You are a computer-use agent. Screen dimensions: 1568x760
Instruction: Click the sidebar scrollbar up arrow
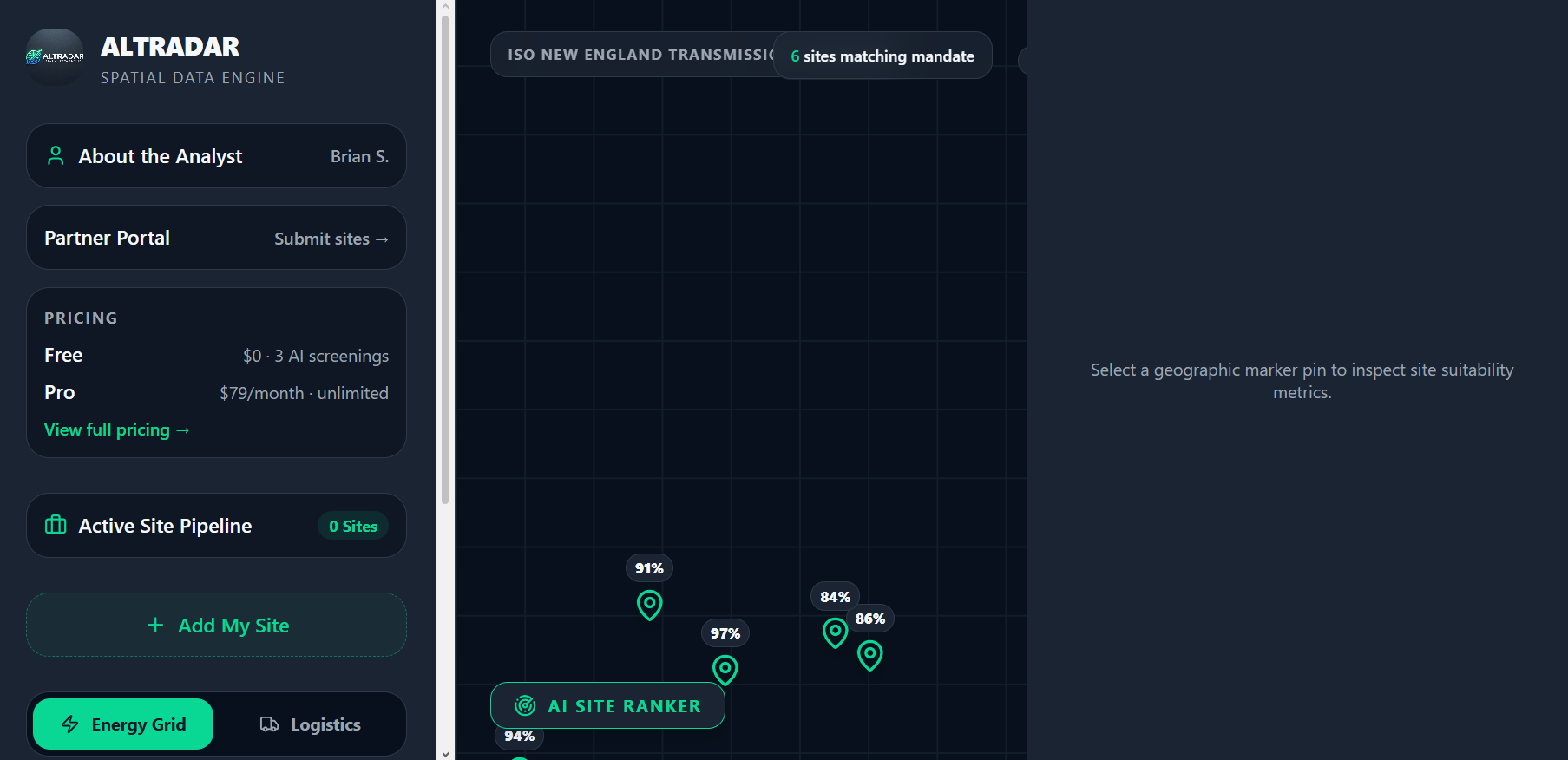click(x=445, y=6)
